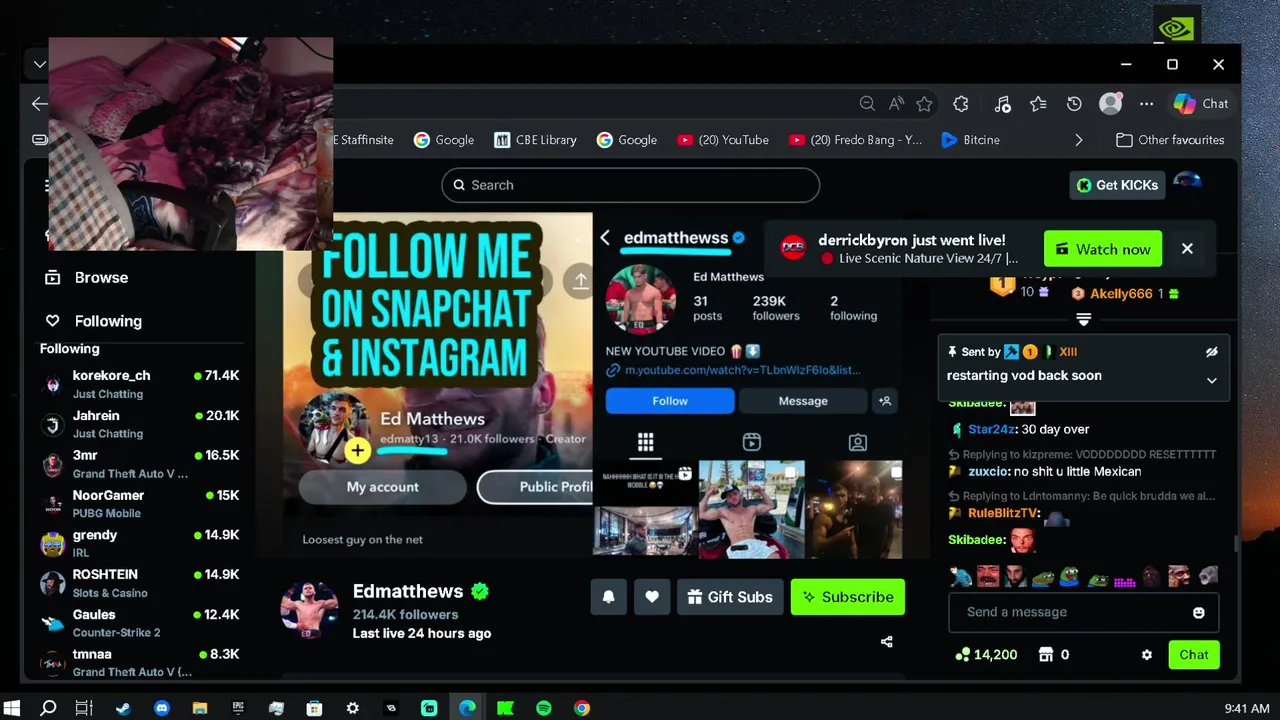Image resolution: width=1280 pixels, height=720 pixels.
Task: Click the media control music note icon
Action: tap(1002, 104)
